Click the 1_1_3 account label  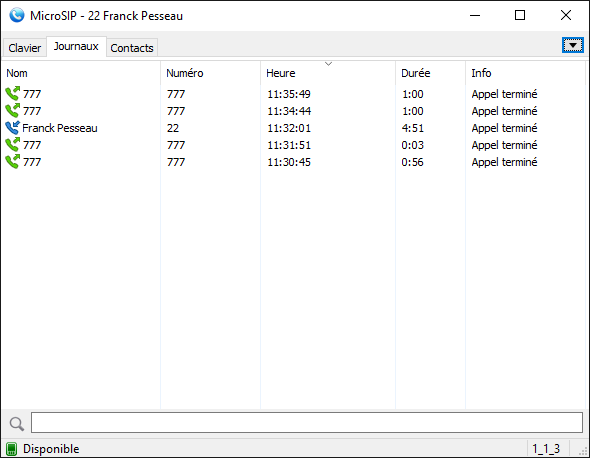tap(546, 449)
